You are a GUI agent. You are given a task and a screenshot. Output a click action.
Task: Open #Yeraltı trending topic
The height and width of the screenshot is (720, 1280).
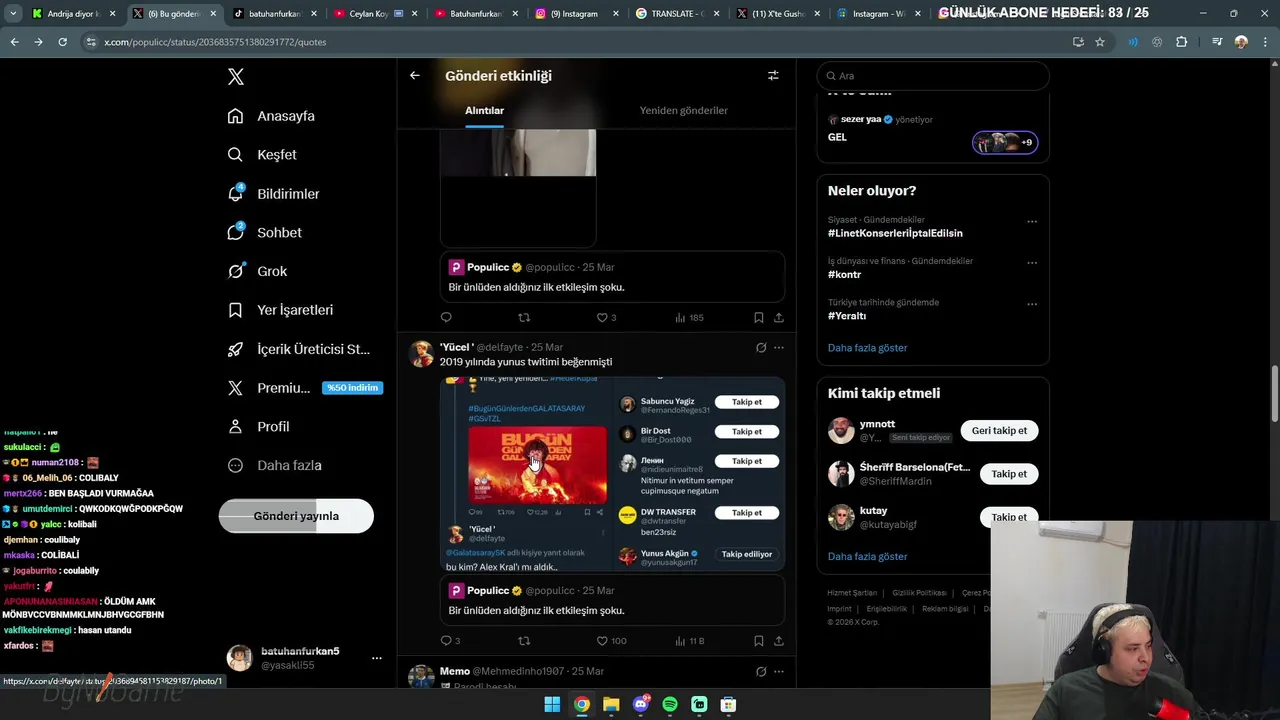pos(847,316)
